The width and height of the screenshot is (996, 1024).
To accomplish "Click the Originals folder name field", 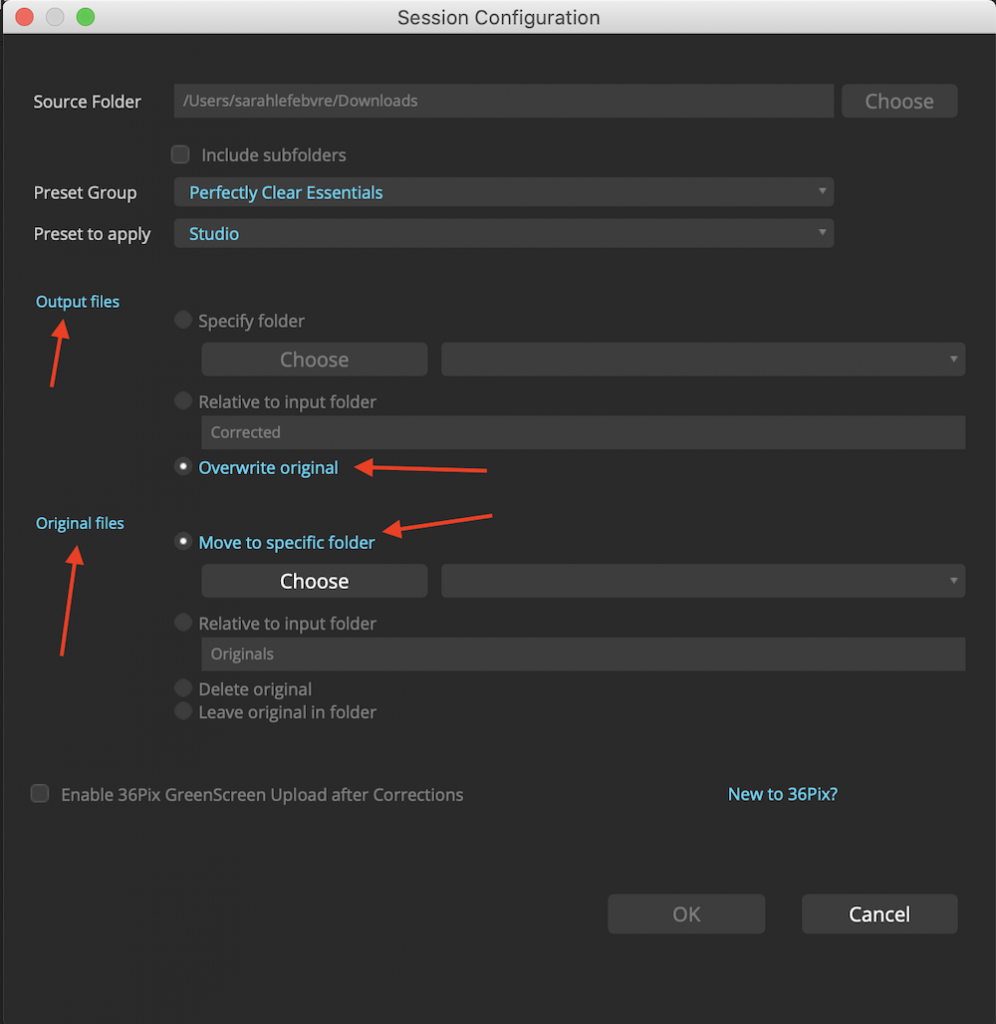I will click(x=583, y=654).
